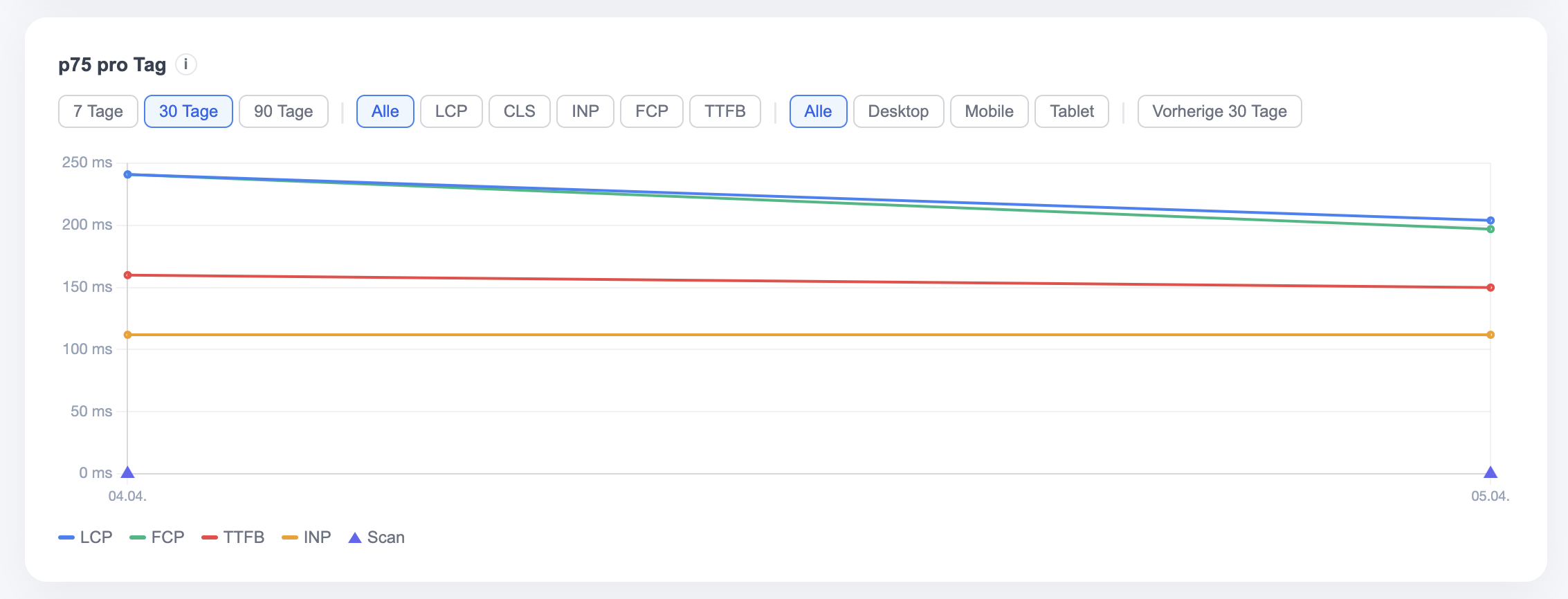Filter chart to LCP metric
This screenshot has width=1568, height=599.
451,111
